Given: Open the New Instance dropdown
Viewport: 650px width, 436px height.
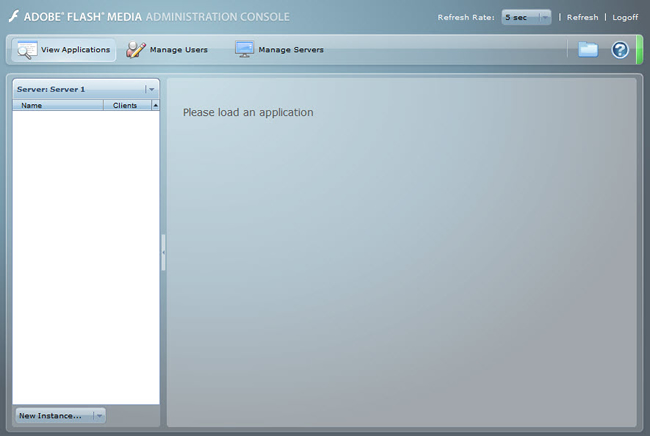Looking at the screenshot, I should [x=61, y=416].
